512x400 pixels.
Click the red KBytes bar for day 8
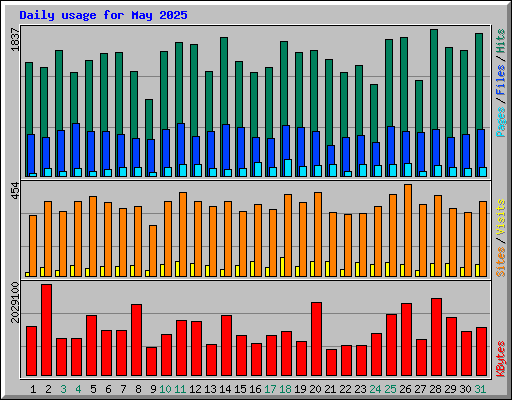[x=137, y=340]
